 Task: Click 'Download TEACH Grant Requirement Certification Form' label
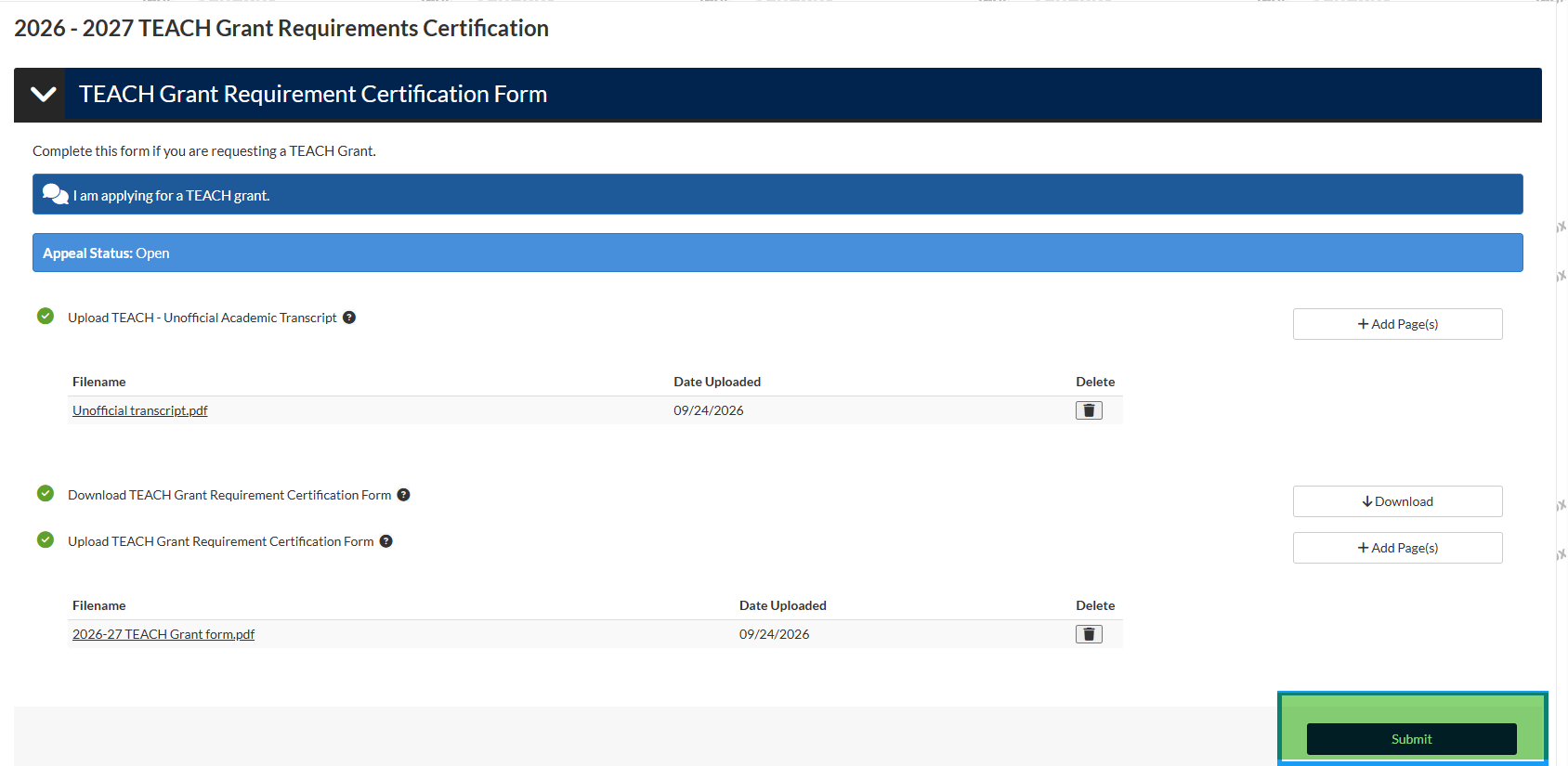pos(229,495)
